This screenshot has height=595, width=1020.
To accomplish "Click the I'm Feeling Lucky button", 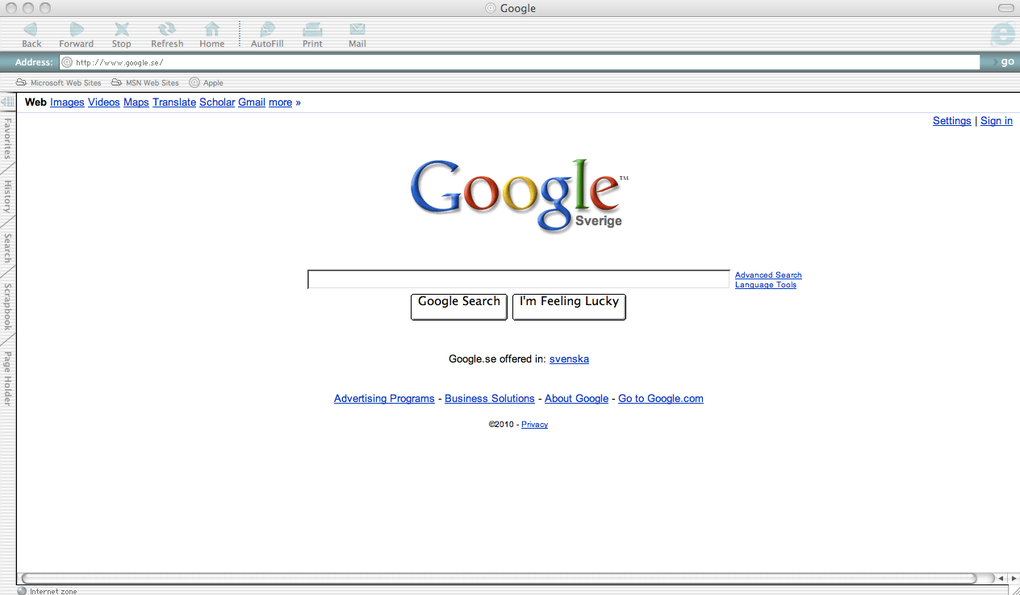I will click(569, 307).
